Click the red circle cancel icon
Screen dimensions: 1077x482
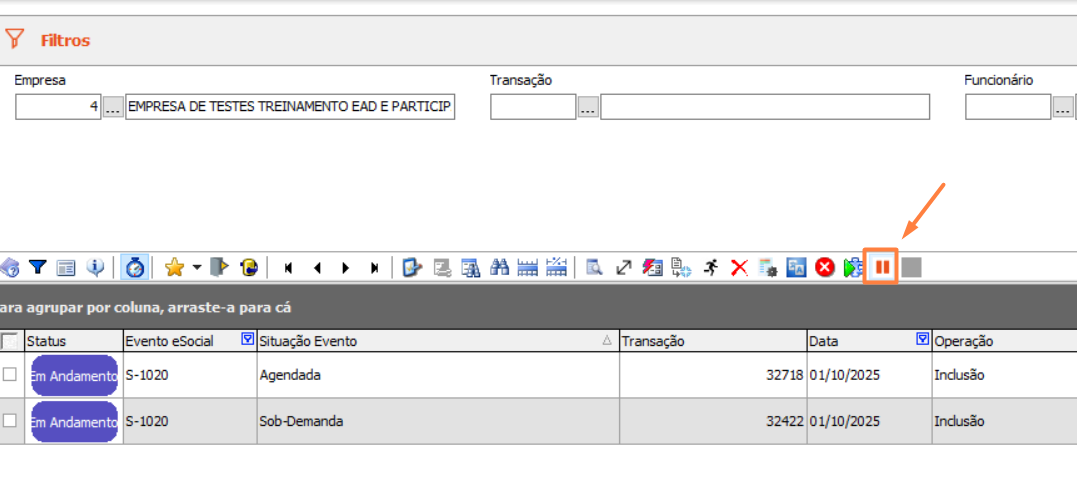click(x=825, y=267)
